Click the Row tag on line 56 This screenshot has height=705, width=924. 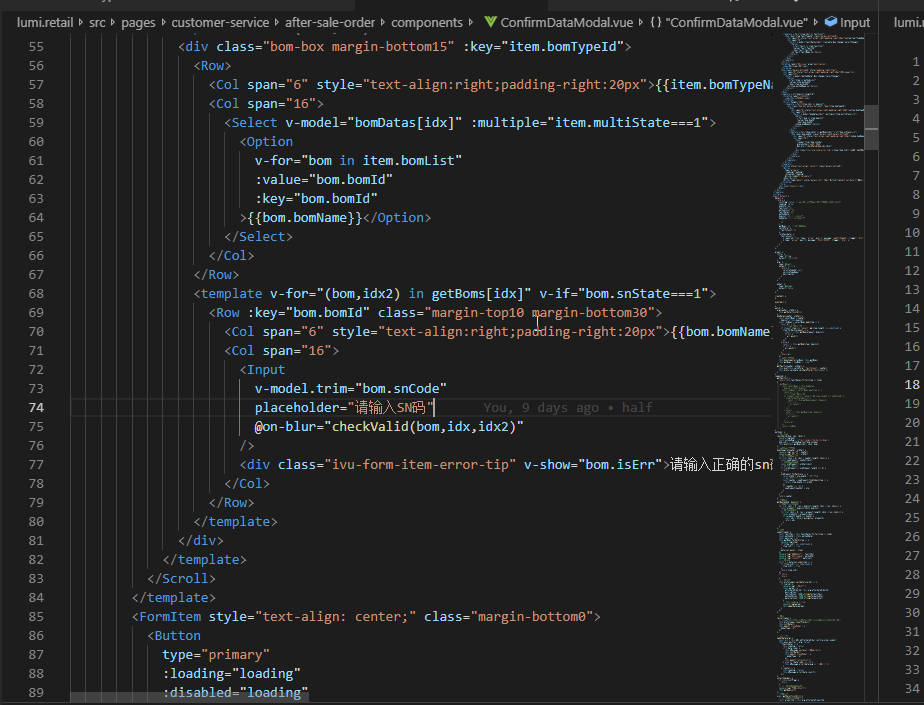click(x=212, y=65)
